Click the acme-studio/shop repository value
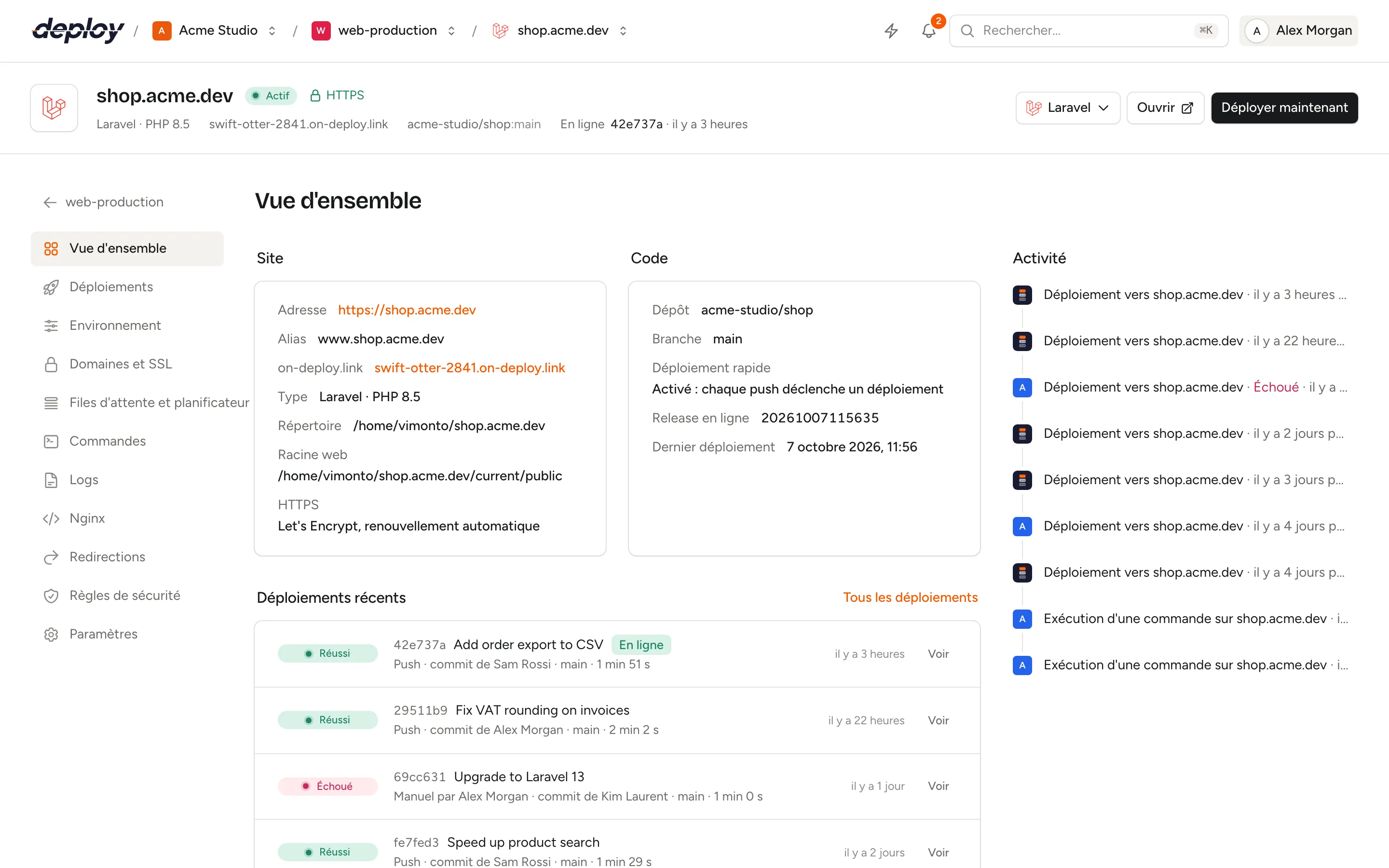Screen dimensions: 1389x868 [757, 310]
